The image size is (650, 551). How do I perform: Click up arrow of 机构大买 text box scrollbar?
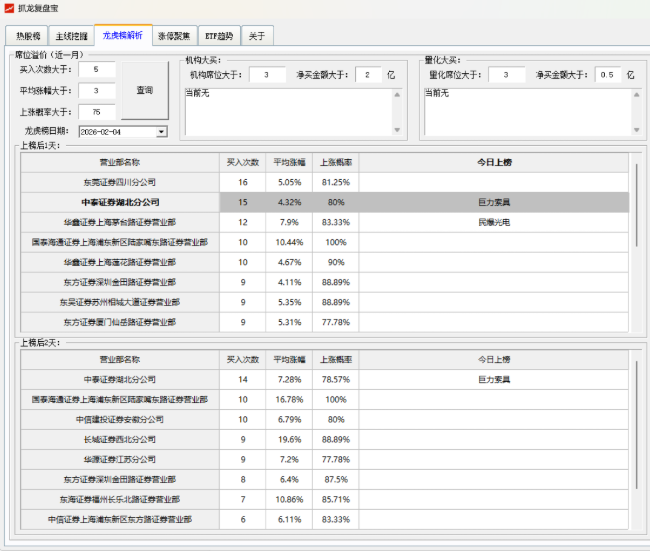(x=397, y=95)
